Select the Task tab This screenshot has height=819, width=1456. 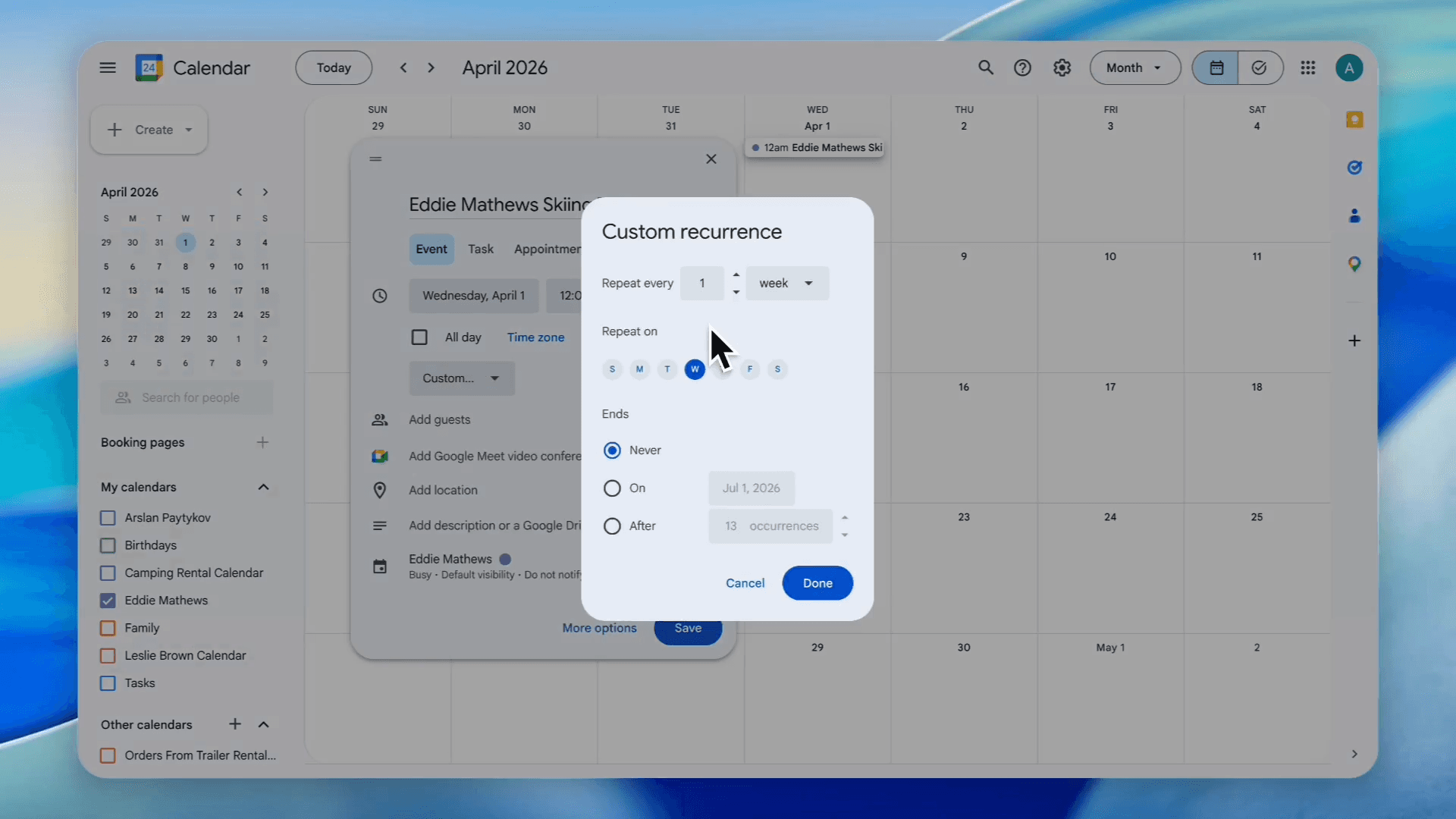point(481,249)
